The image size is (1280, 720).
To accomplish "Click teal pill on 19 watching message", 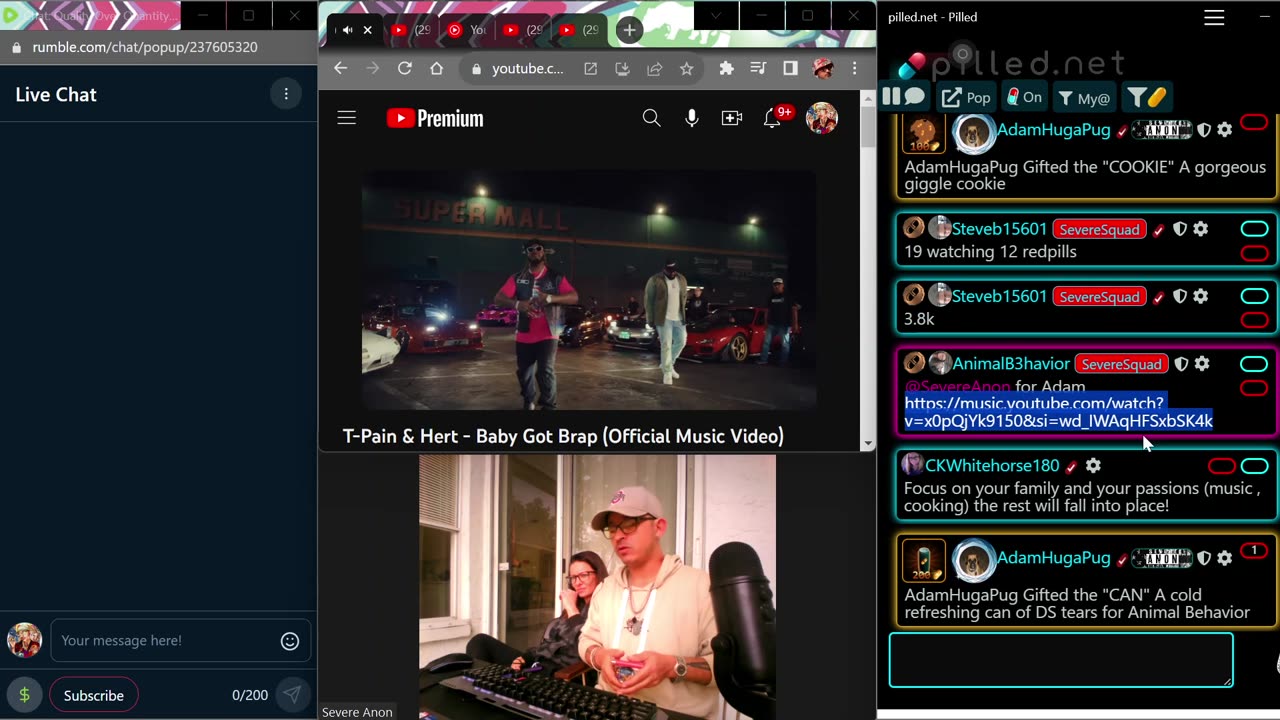I will pos(1254,229).
